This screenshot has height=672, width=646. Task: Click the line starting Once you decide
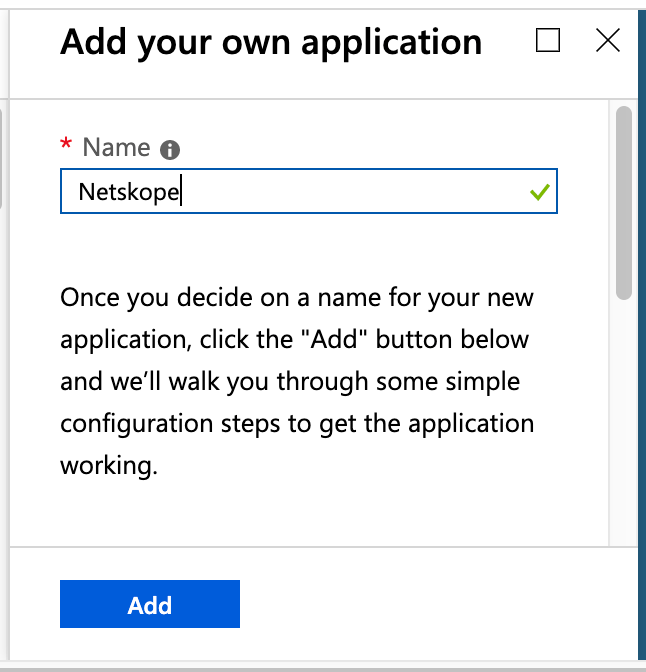tap(297, 297)
